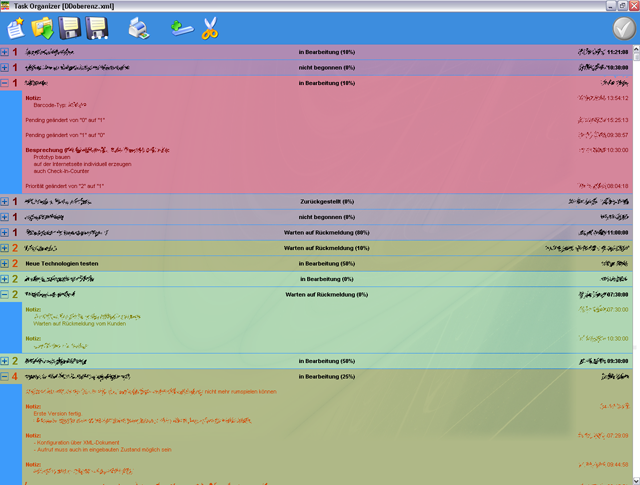Expand the Neue Technologien testen task
The width and height of the screenshot is (640, 485).
click(x=4, y=264)
